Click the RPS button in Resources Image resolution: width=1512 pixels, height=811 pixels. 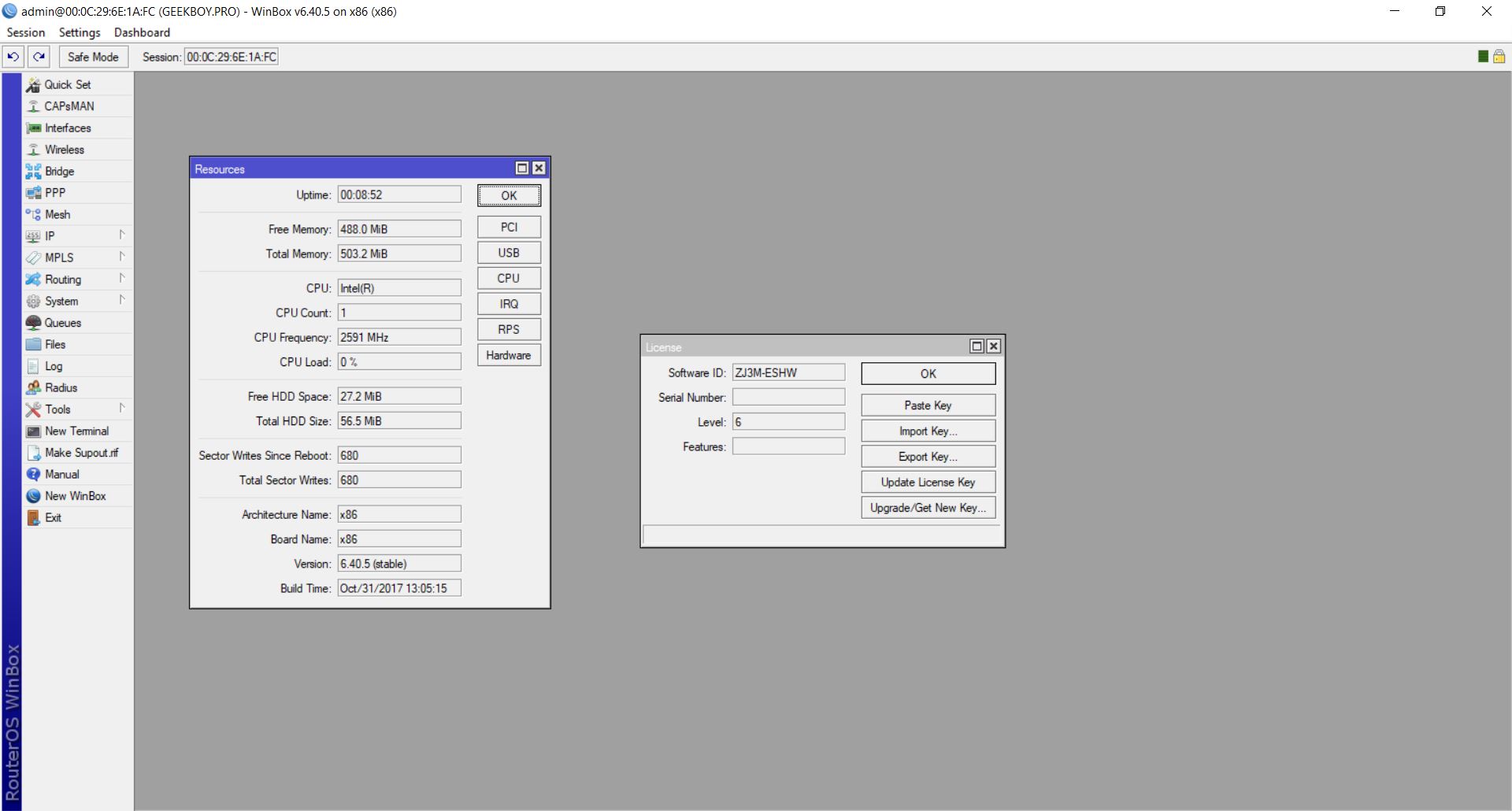tap(509, 329)
